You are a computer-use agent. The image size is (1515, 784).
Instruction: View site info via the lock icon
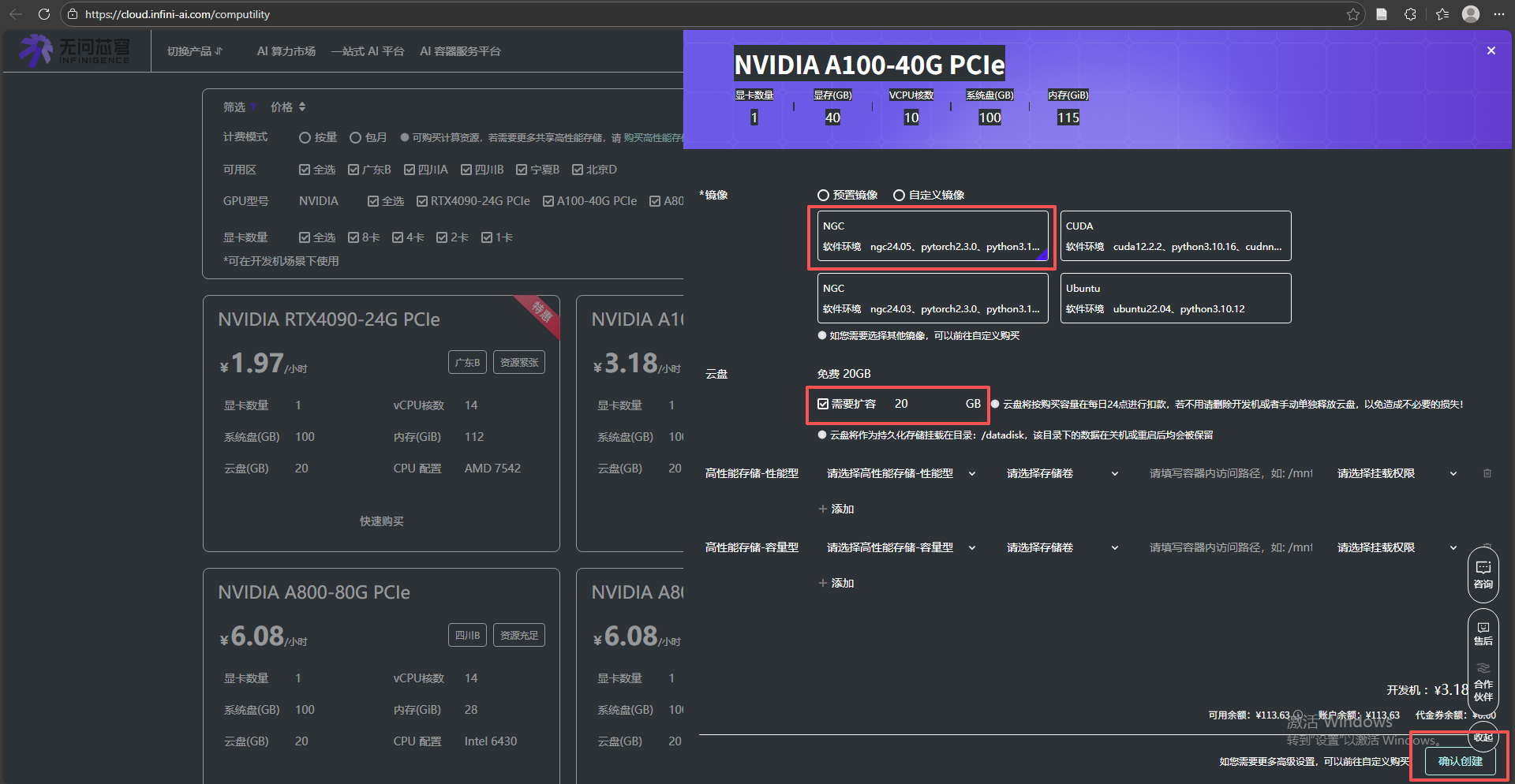(x=73, y=14)
